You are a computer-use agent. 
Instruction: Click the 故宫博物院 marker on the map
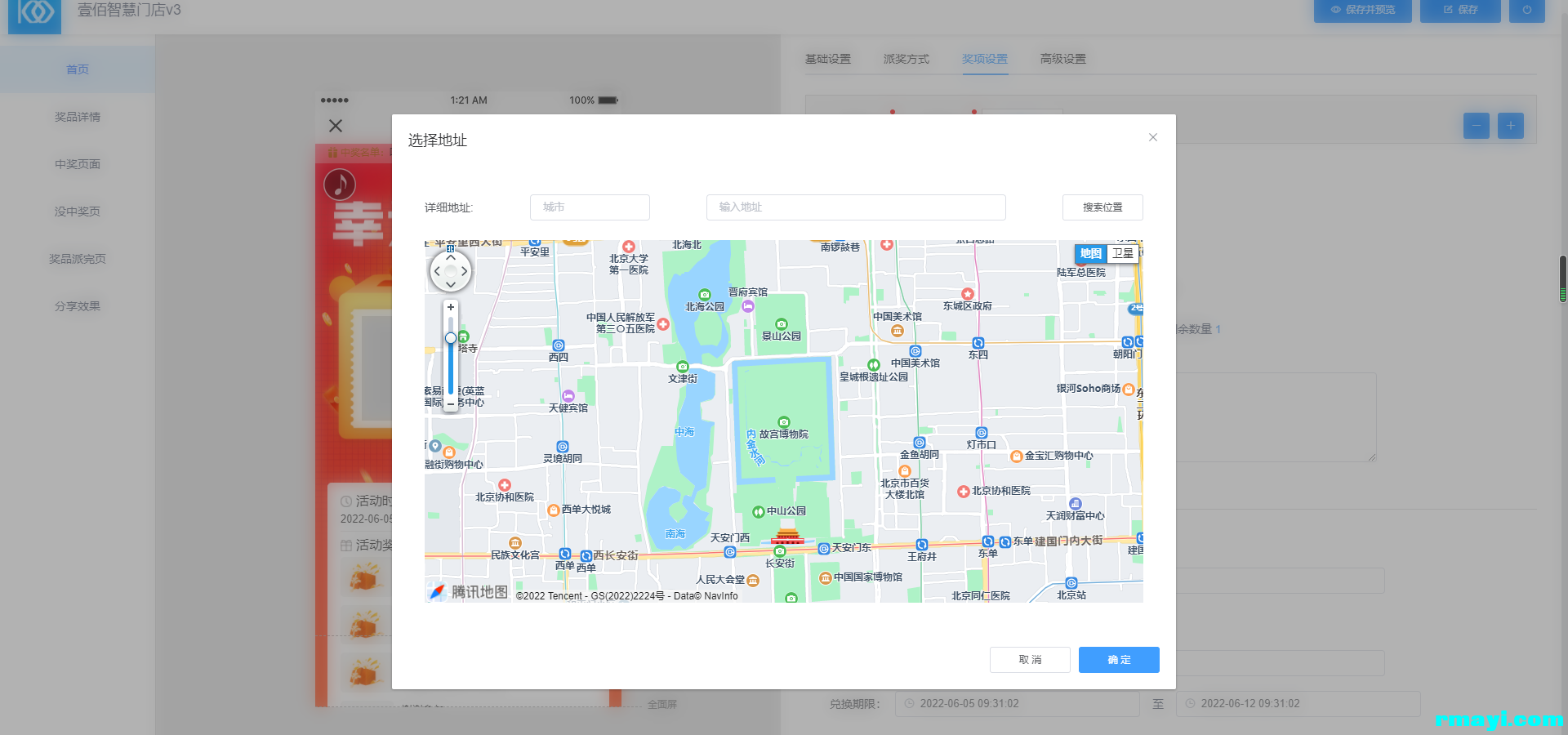pos(784,422)
